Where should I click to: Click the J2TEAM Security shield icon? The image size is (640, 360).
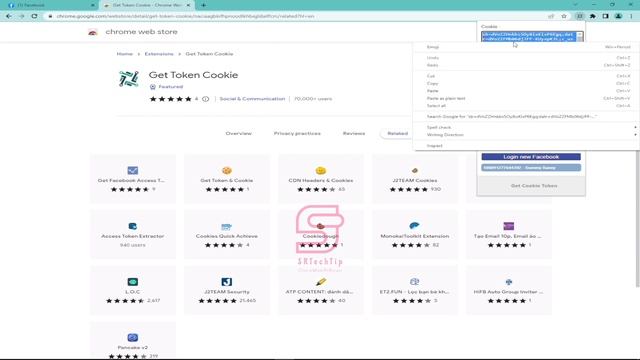227,282
